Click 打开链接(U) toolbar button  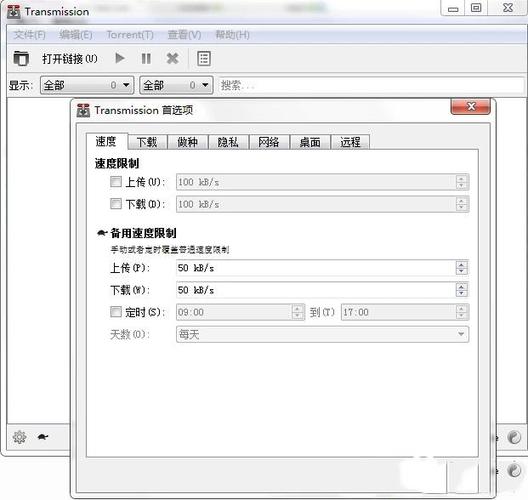[x=69, y=59]
